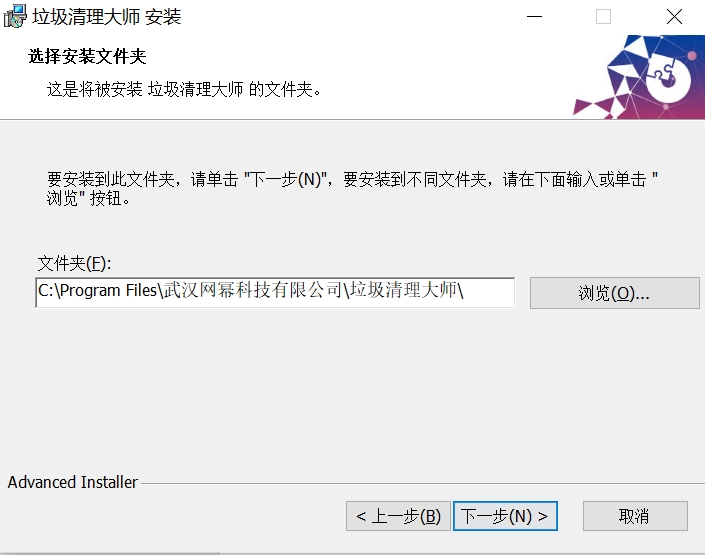Click the Advanced Installer label
The height and width of the screenshot is (555, 705).
72,482
